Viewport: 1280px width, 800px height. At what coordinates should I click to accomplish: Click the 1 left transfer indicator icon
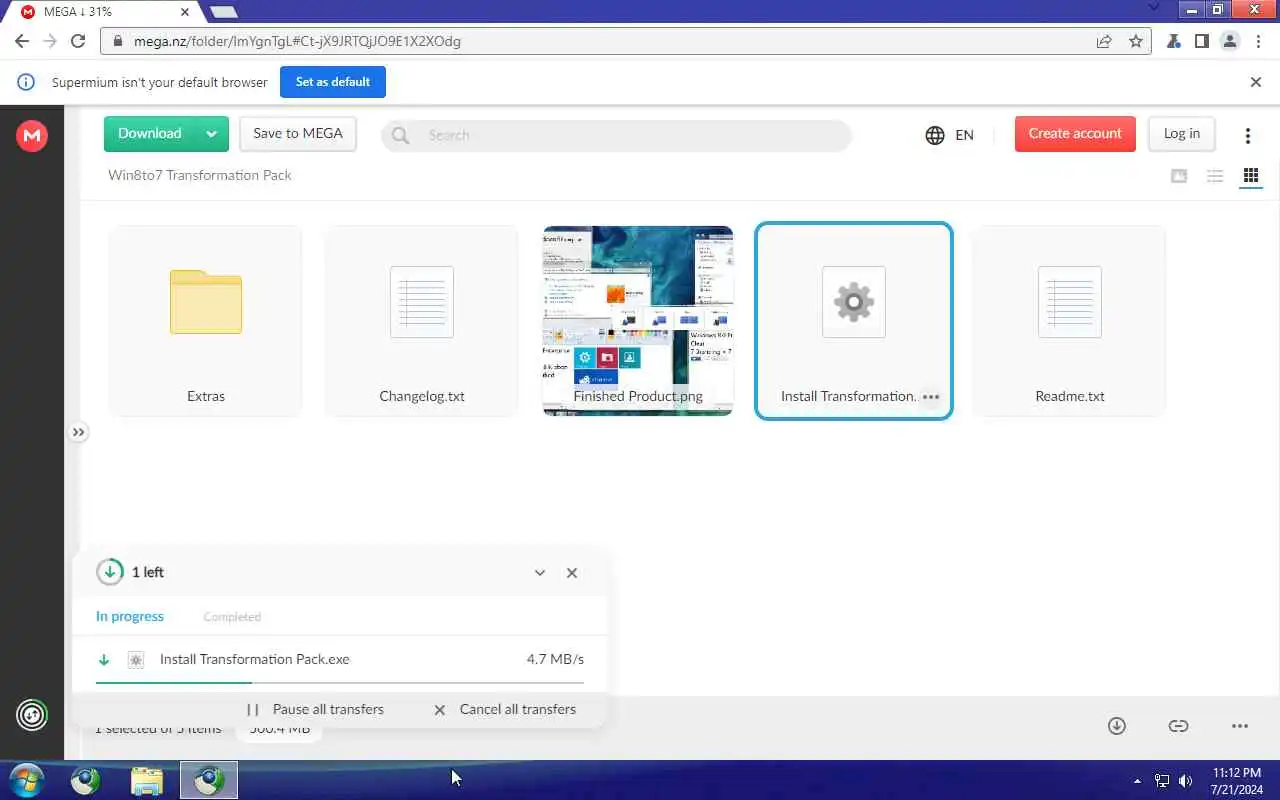(x=110, y=572)
